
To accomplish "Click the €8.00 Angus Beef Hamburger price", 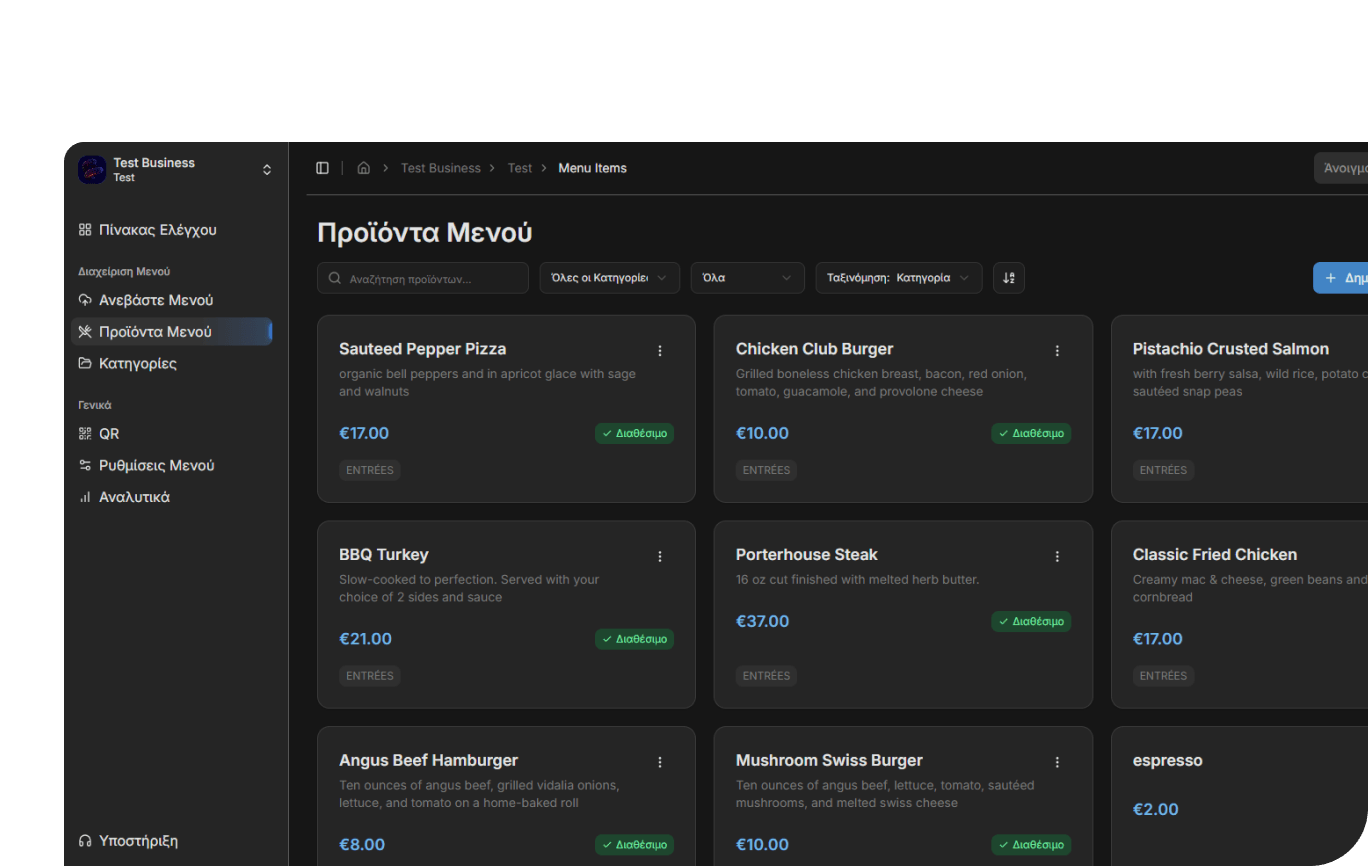I will pos(362,845).
